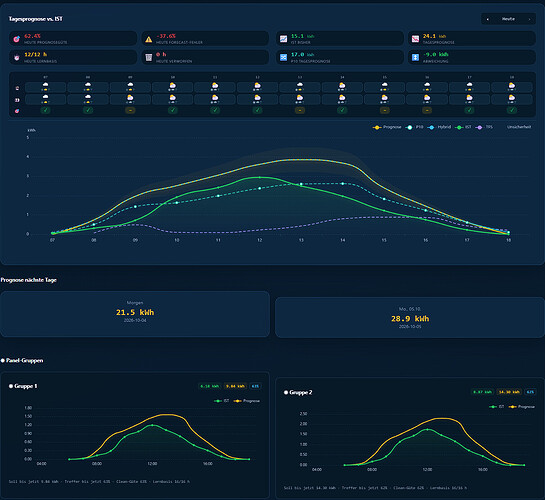Image resolution: width=545 pixels, height=500 pixels.
Task: Click Gruppe 1 yellow kWh badge
Action: [235, 386]
